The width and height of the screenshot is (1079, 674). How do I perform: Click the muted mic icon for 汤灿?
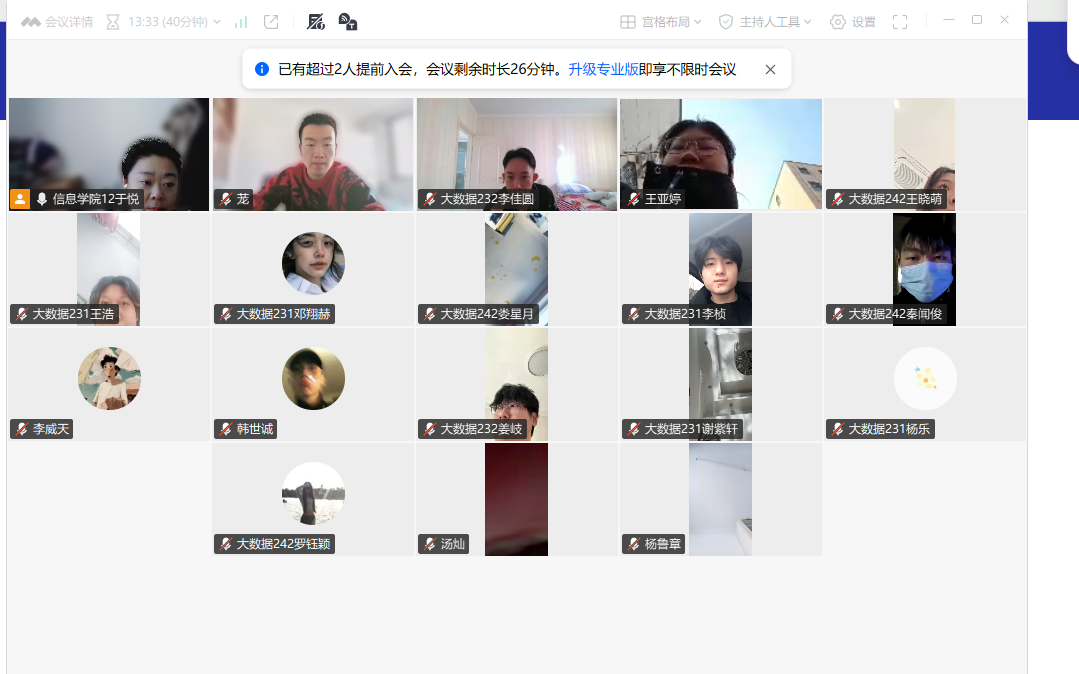click(429, 544)
